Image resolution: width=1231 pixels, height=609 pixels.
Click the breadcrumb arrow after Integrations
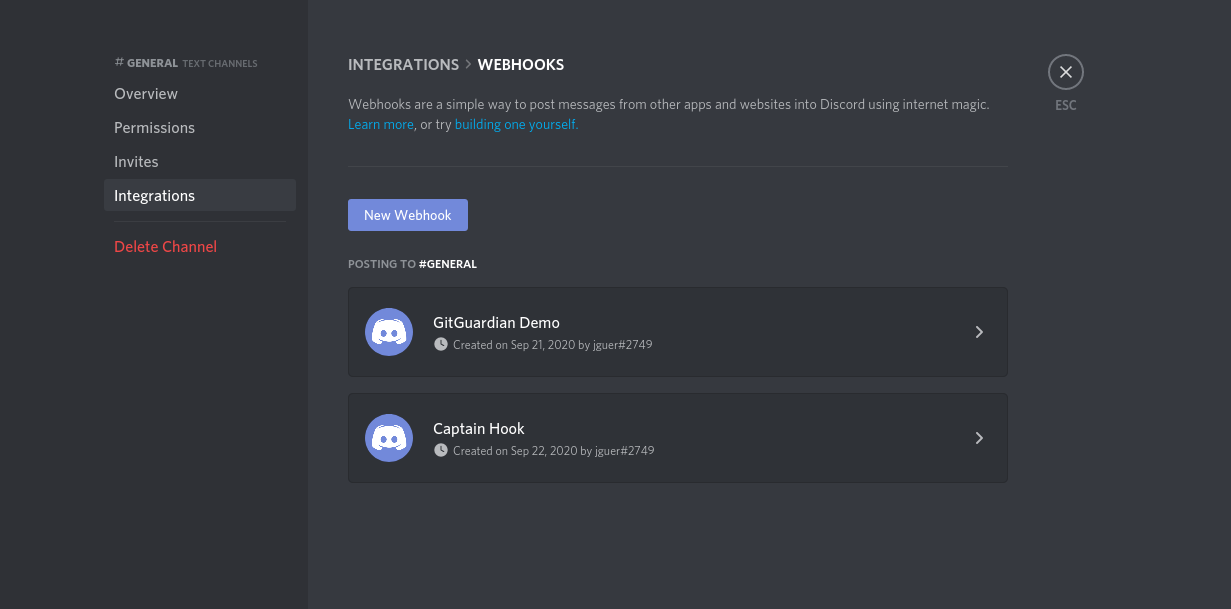[468, 65]
